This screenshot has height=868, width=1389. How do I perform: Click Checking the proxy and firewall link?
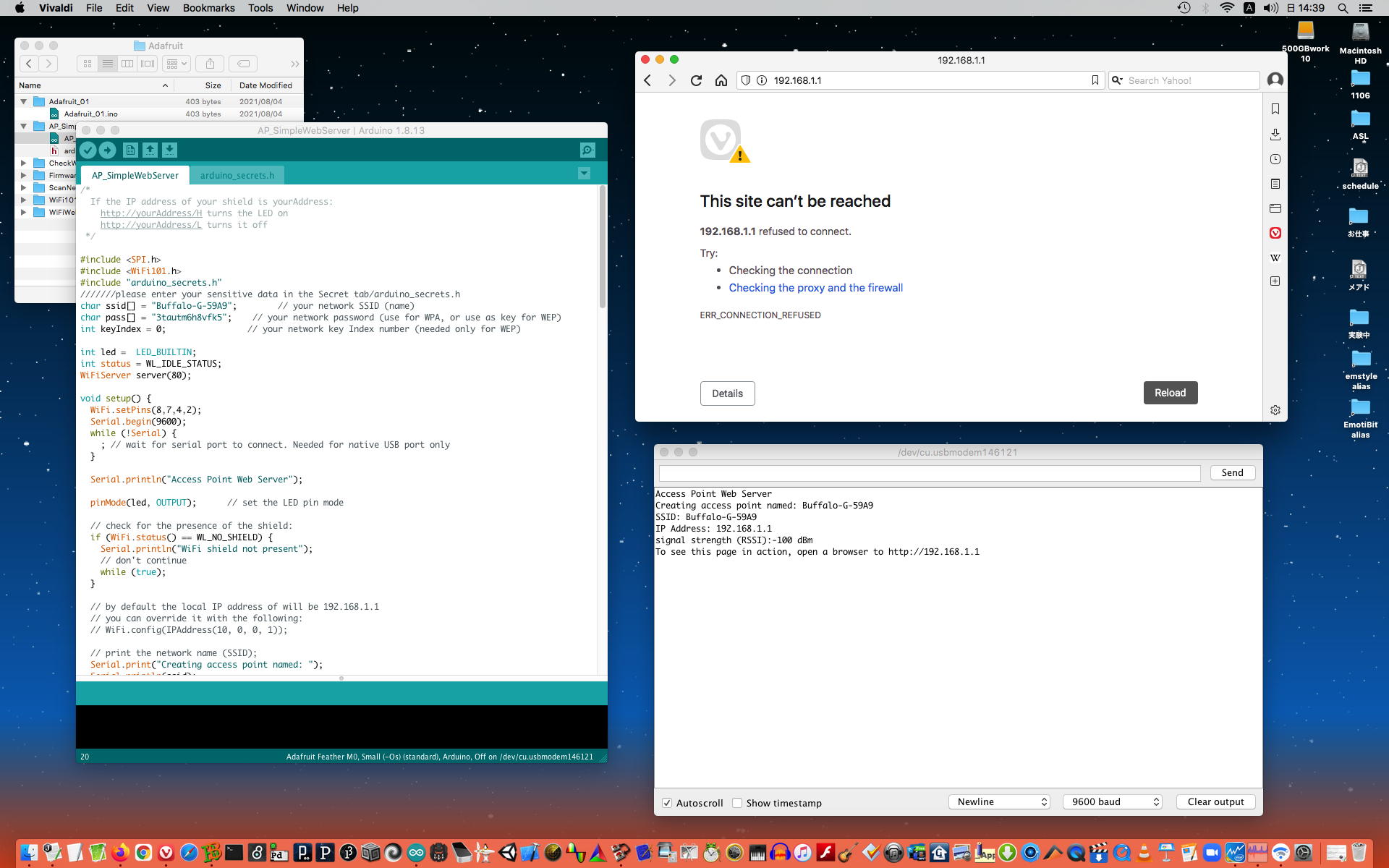point(815,288)
